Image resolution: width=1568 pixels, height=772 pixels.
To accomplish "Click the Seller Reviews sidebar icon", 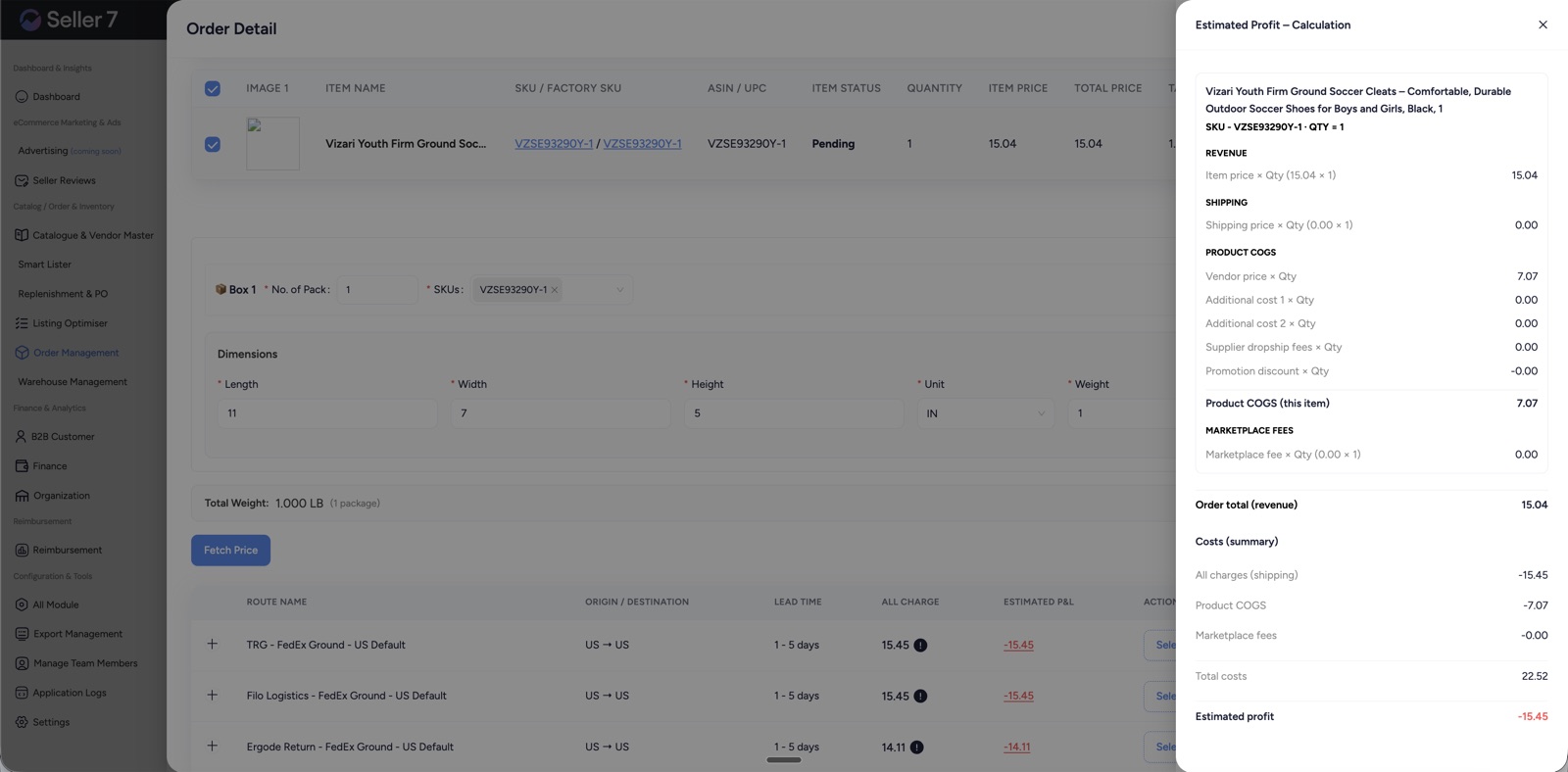I will [x=22, y=180].
